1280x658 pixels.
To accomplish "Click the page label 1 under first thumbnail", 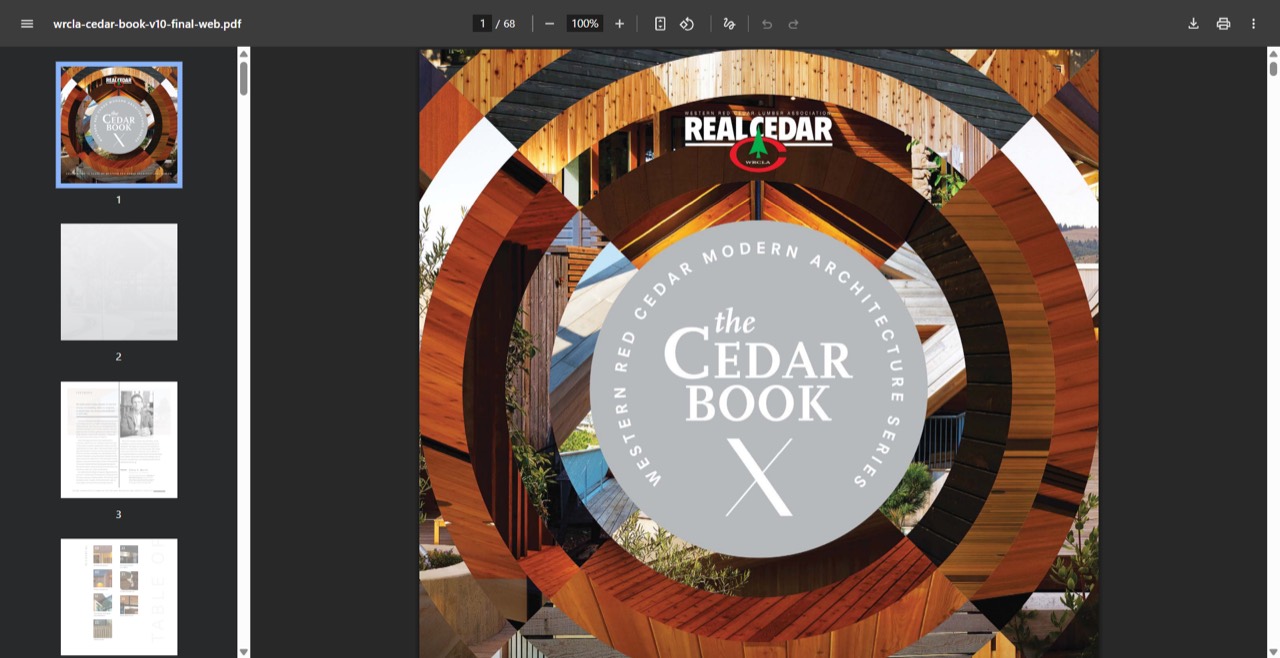I will click(x=119, y=200).
